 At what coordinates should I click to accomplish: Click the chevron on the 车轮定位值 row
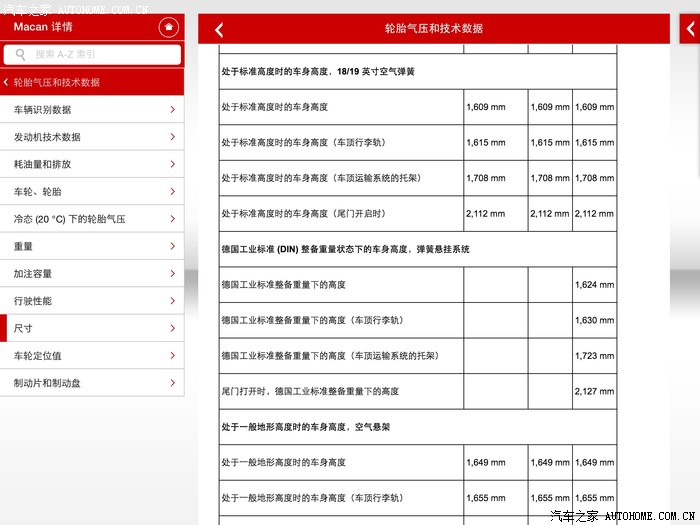pyautogui.click(x=173, y=355)
